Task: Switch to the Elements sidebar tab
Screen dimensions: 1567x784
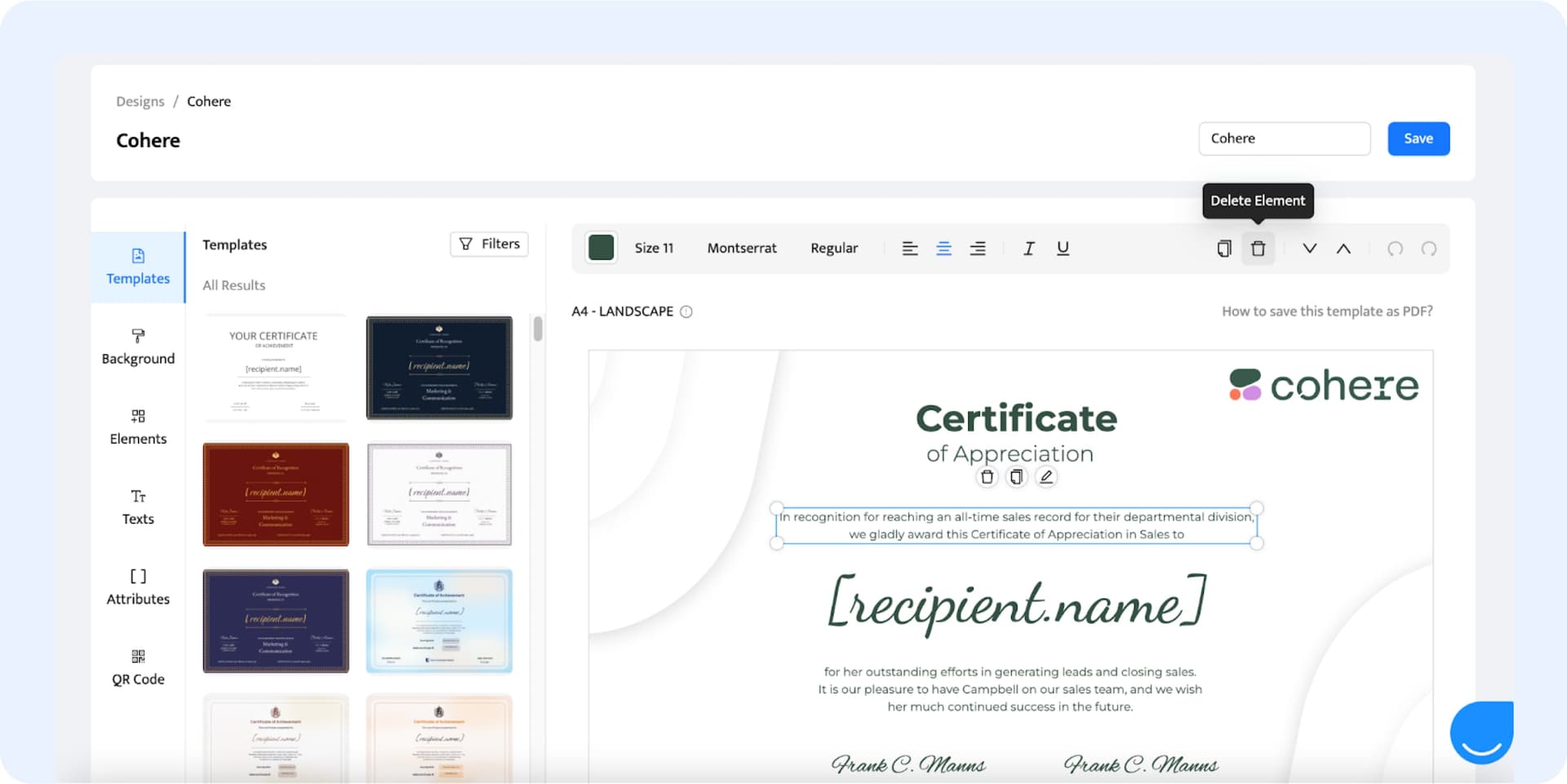Action: pyautogui.click(x=138, y=427)
